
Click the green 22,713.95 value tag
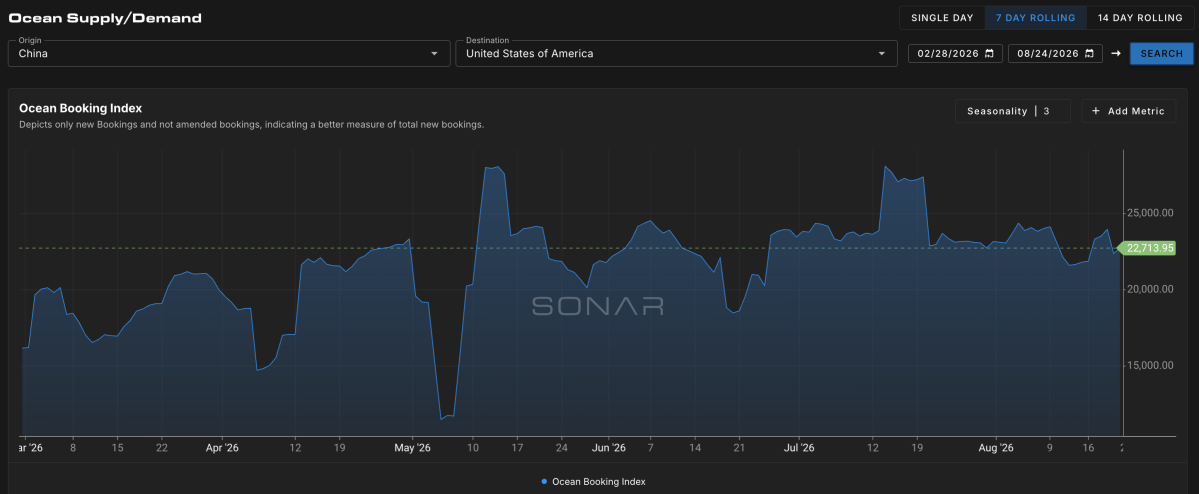(x=1146, y=248)
